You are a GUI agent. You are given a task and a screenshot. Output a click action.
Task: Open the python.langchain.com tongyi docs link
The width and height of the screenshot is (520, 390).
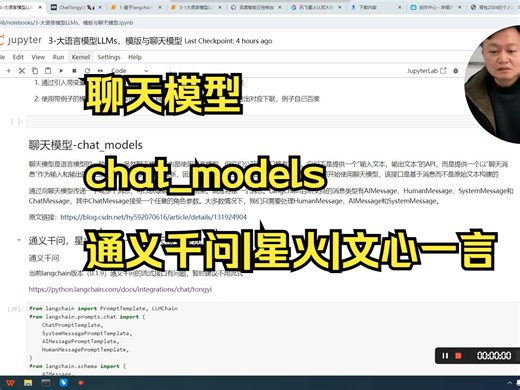(x=120, y=289)
